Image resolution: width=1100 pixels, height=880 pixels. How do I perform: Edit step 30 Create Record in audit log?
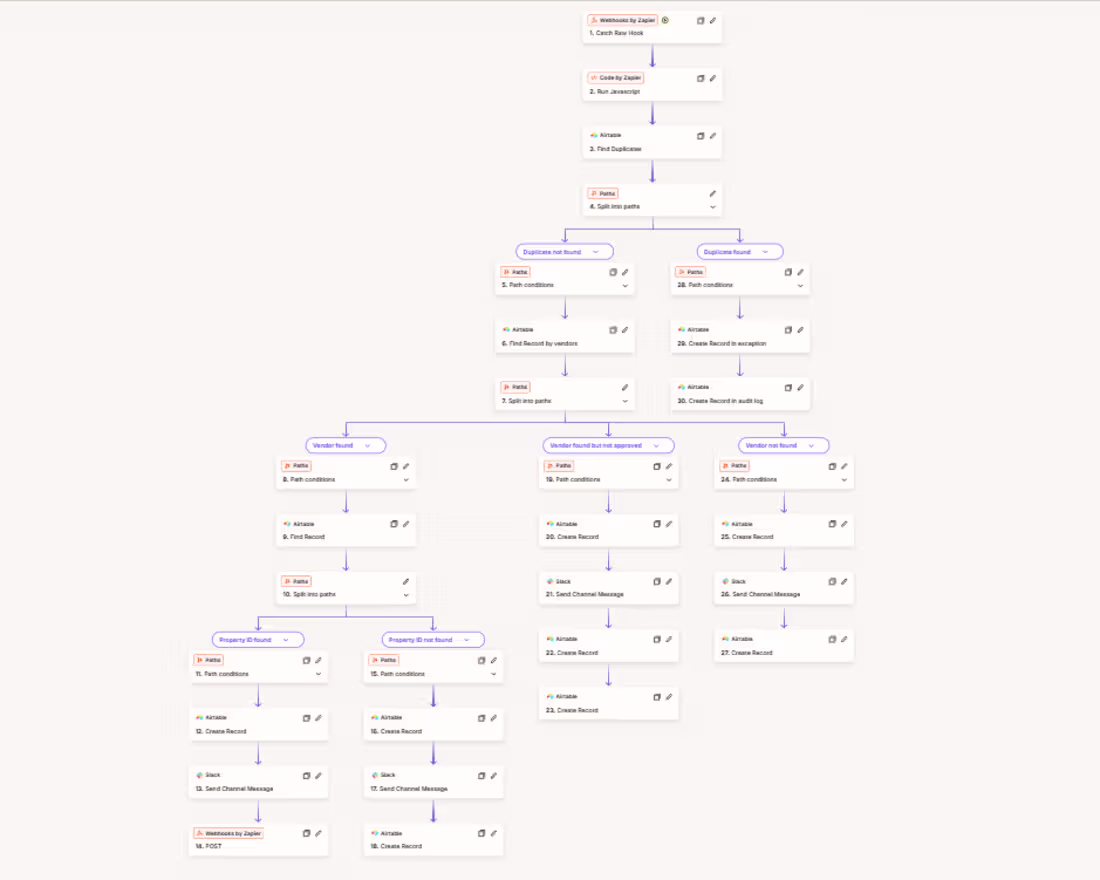click(800, 387)
